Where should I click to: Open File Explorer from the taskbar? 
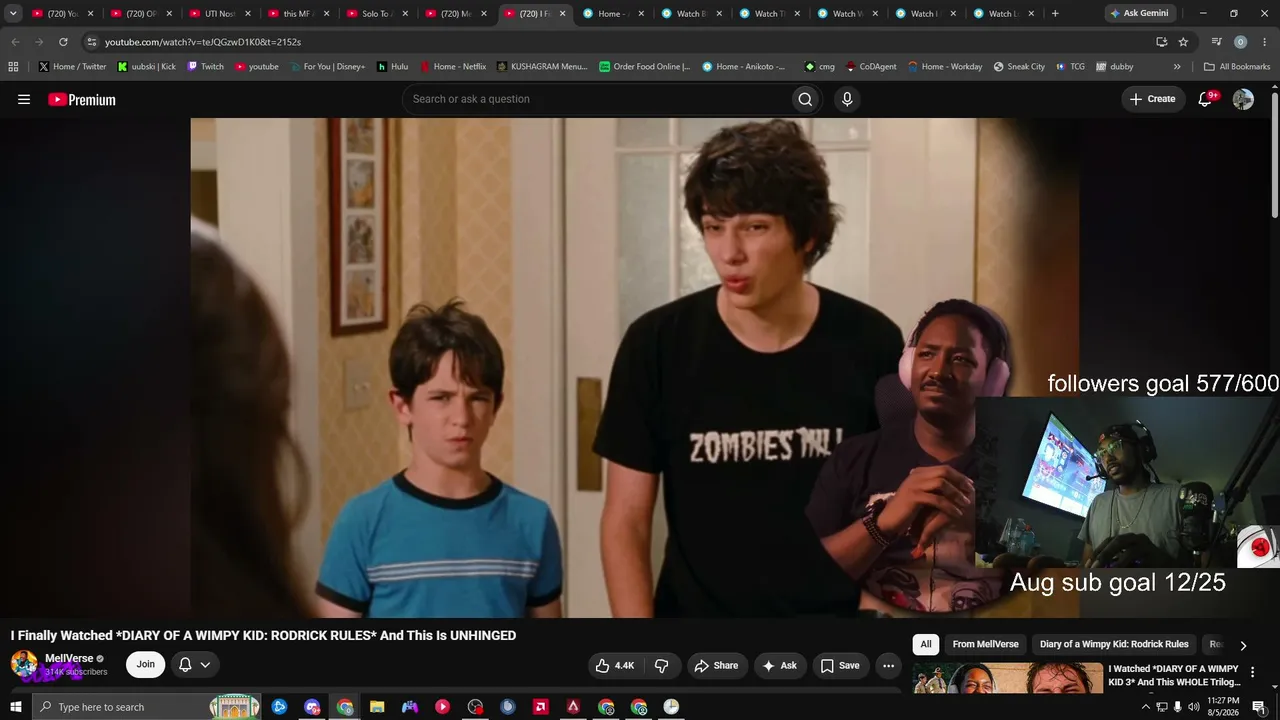[x=377, y=707]
